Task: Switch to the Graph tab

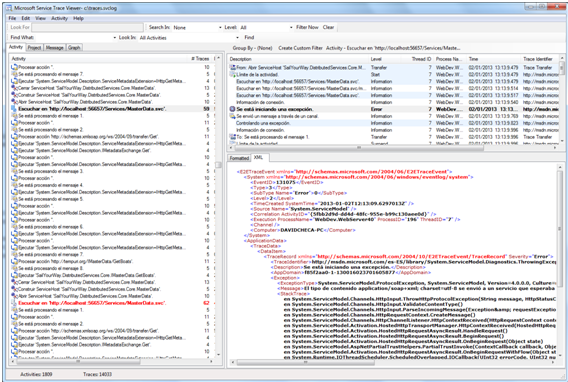Action: pos(74,47)
